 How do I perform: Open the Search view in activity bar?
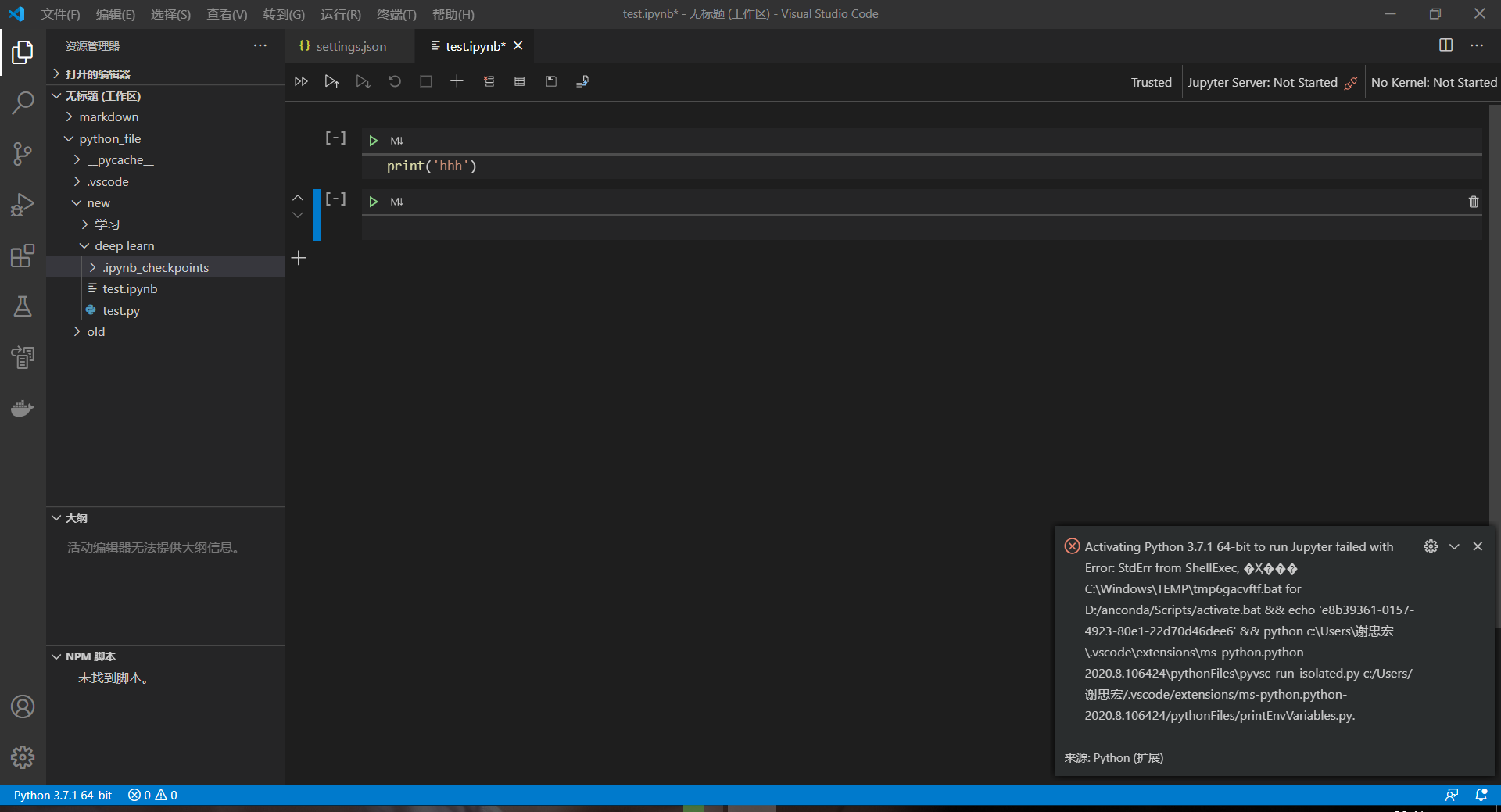[x=23, y=102]
